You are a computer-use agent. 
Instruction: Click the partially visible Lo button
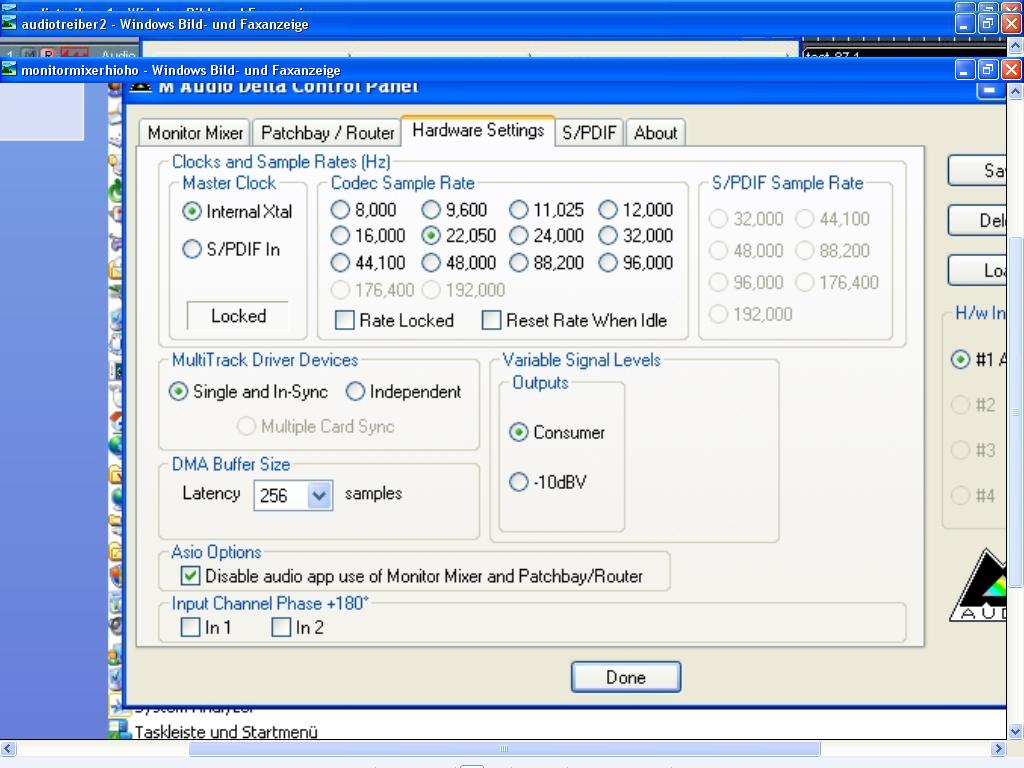977,270
